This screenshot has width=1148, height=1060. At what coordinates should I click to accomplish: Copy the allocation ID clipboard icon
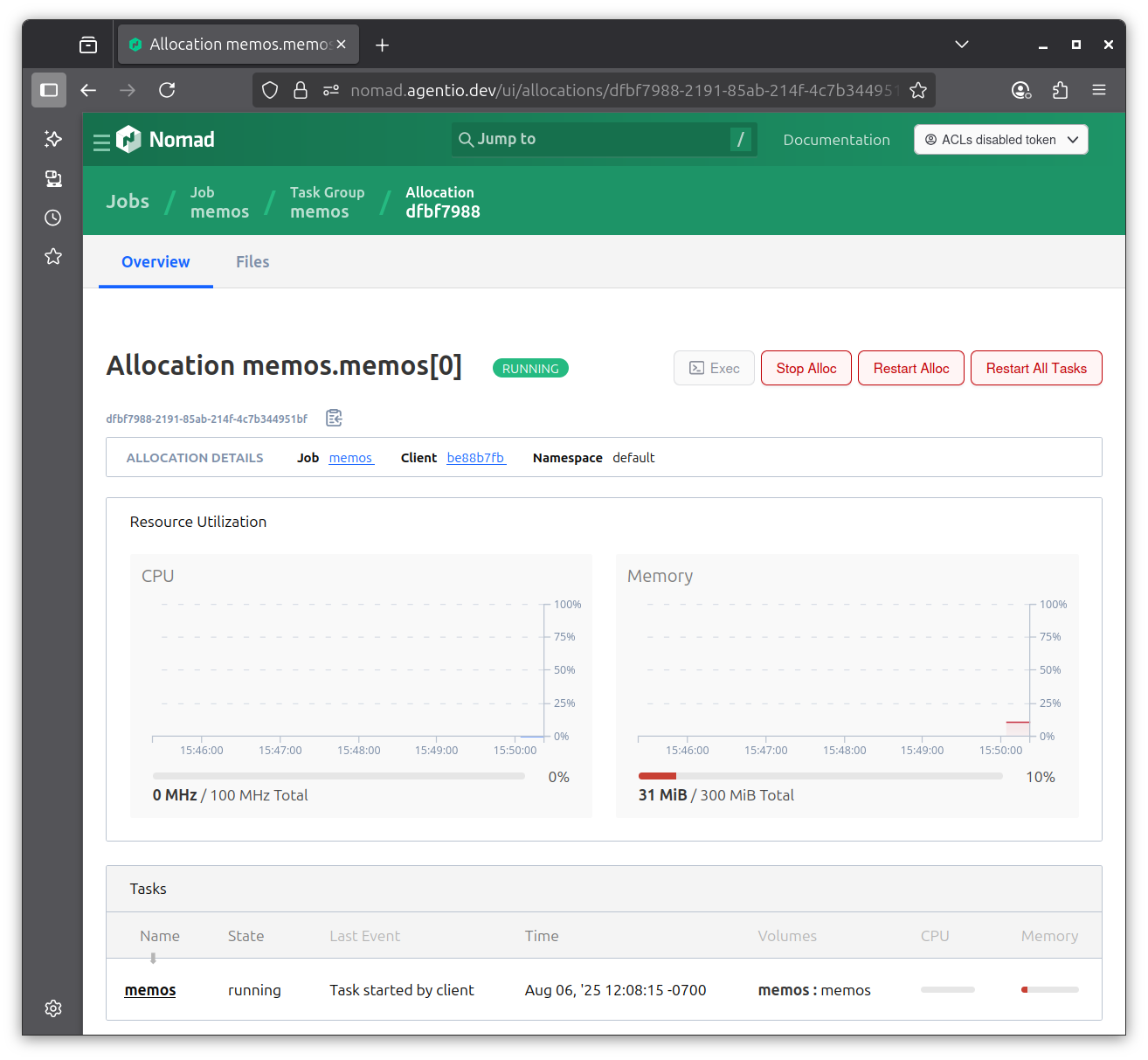pos(334,418)
